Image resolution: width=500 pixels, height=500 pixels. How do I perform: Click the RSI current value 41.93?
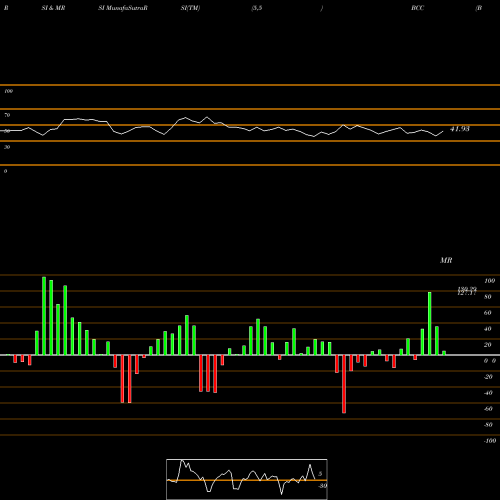[460, 129]
